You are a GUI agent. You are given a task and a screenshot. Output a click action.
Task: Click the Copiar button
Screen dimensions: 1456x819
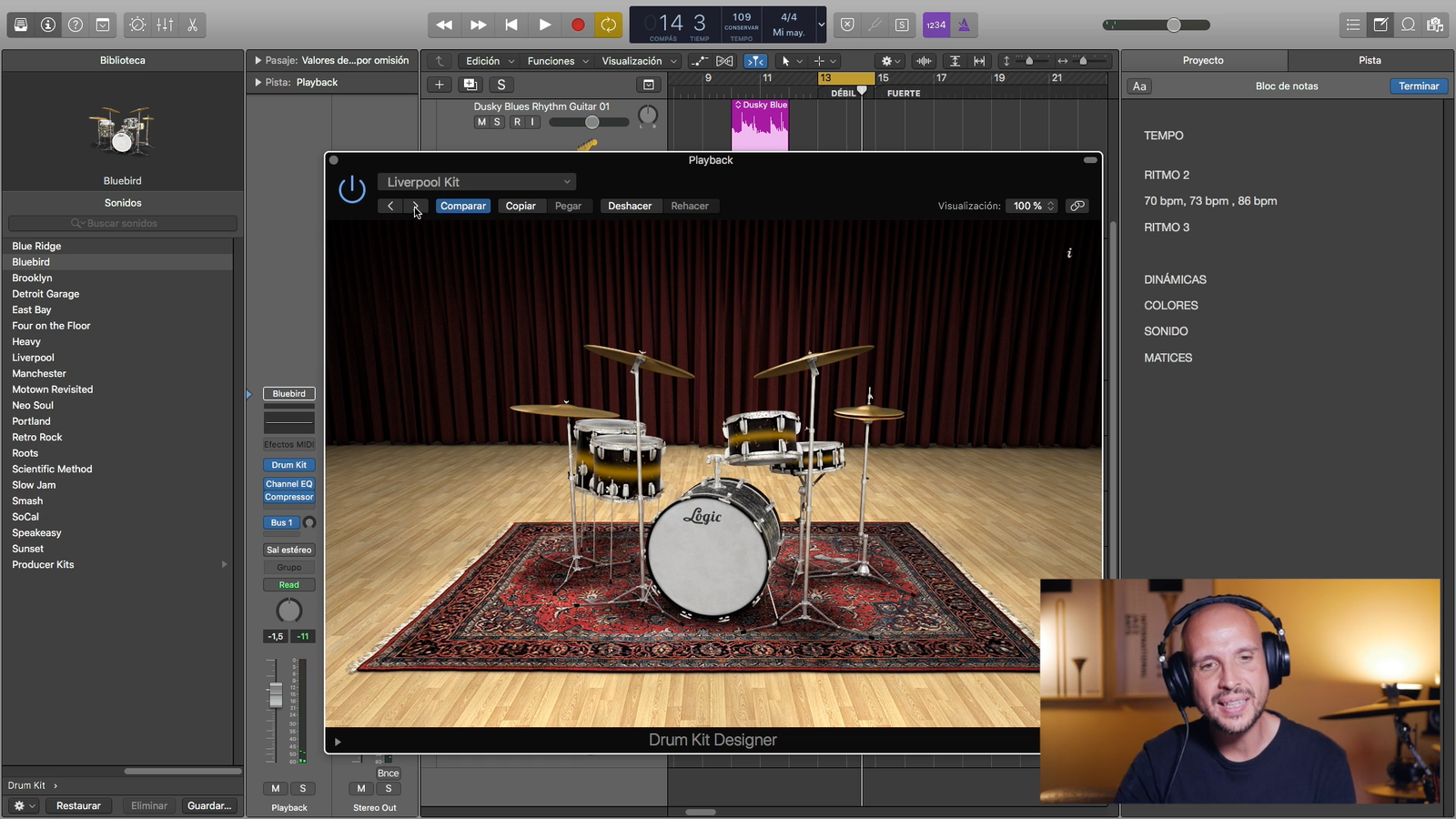521,206
